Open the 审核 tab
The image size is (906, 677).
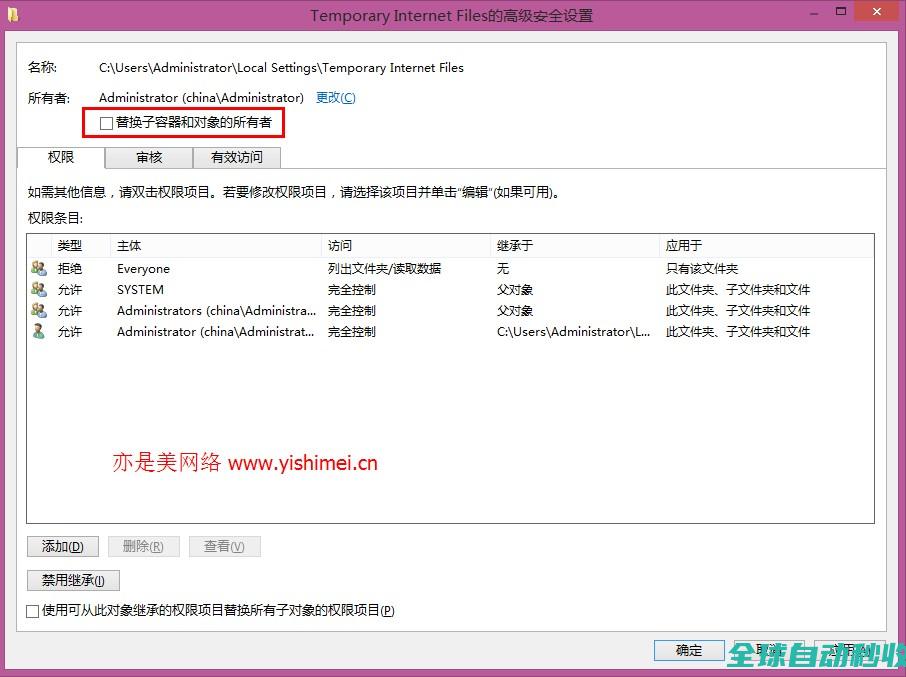149,157
